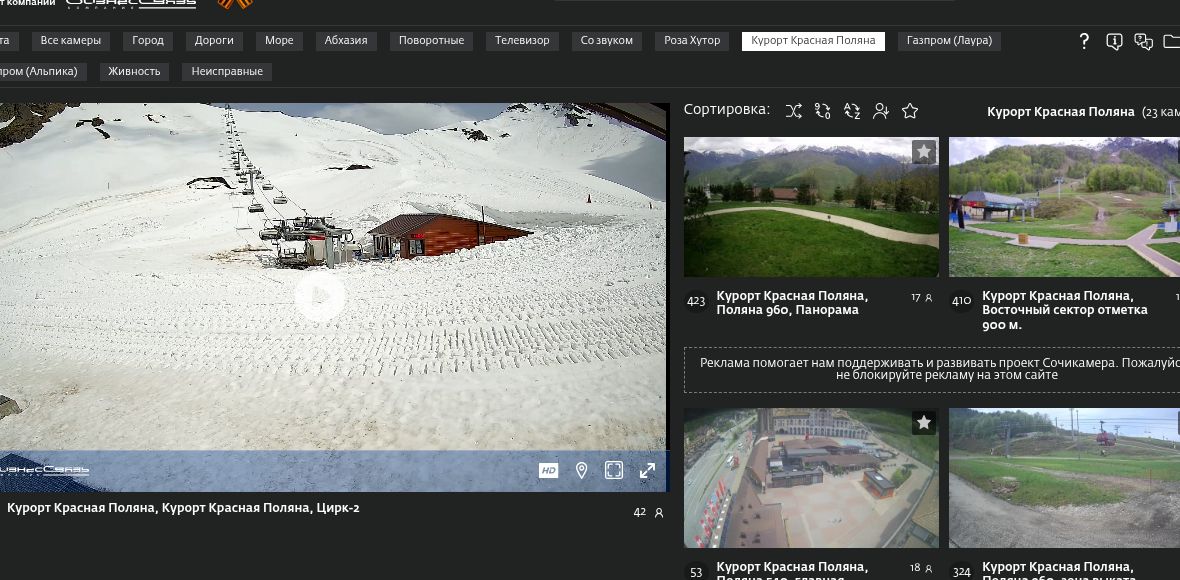
Task: Click the Цирк-2 camera title text
Action: click(x=184, y=508)
